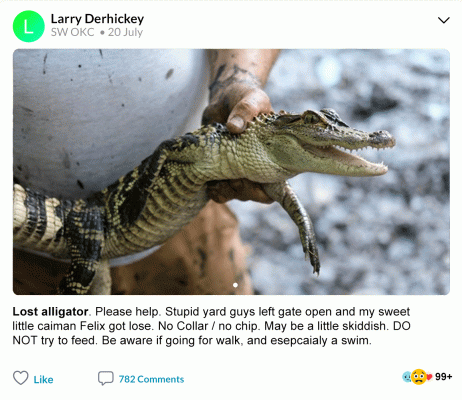Image resolution: width=462 pixels, height=400 pixels.
Task: Click the green 'L' profile avatar
Action: pyautogui.click(x=29, y=26)
